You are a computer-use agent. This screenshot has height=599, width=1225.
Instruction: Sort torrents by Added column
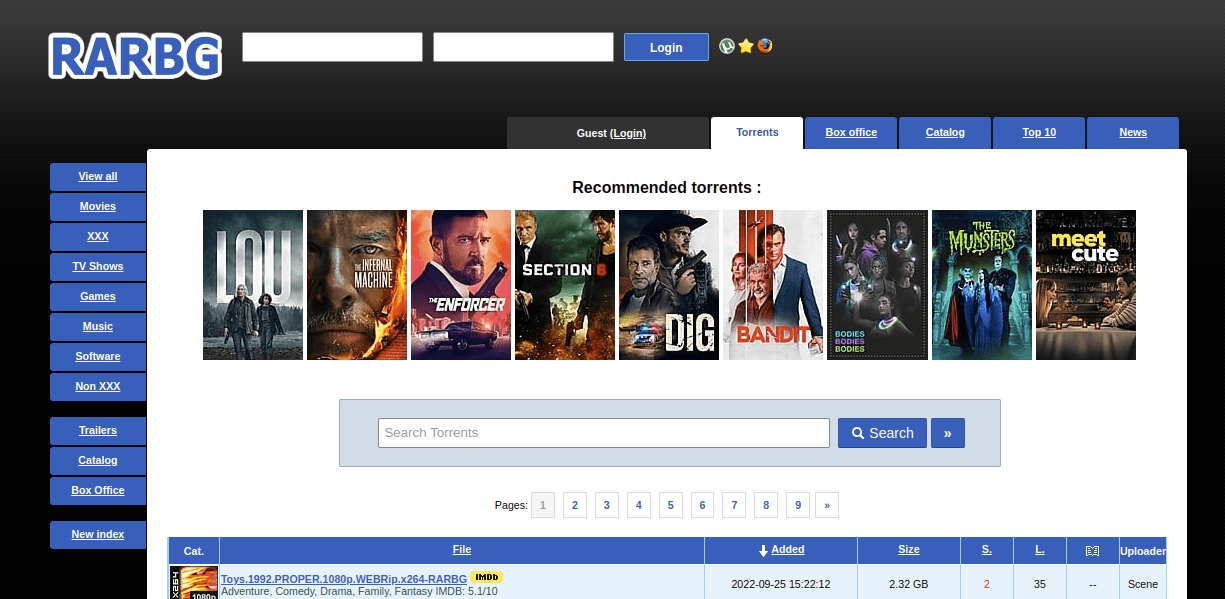coord(787,549)
